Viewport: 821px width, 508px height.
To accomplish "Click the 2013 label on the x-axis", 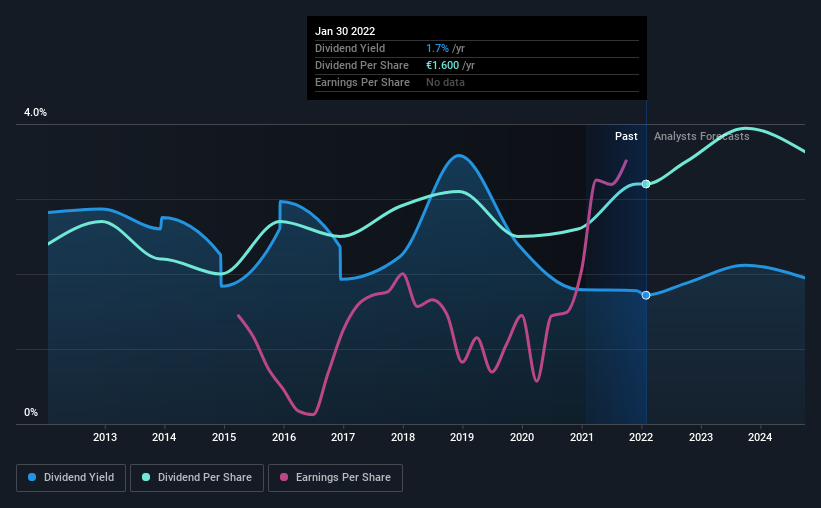I will click(x=105, y=437).
